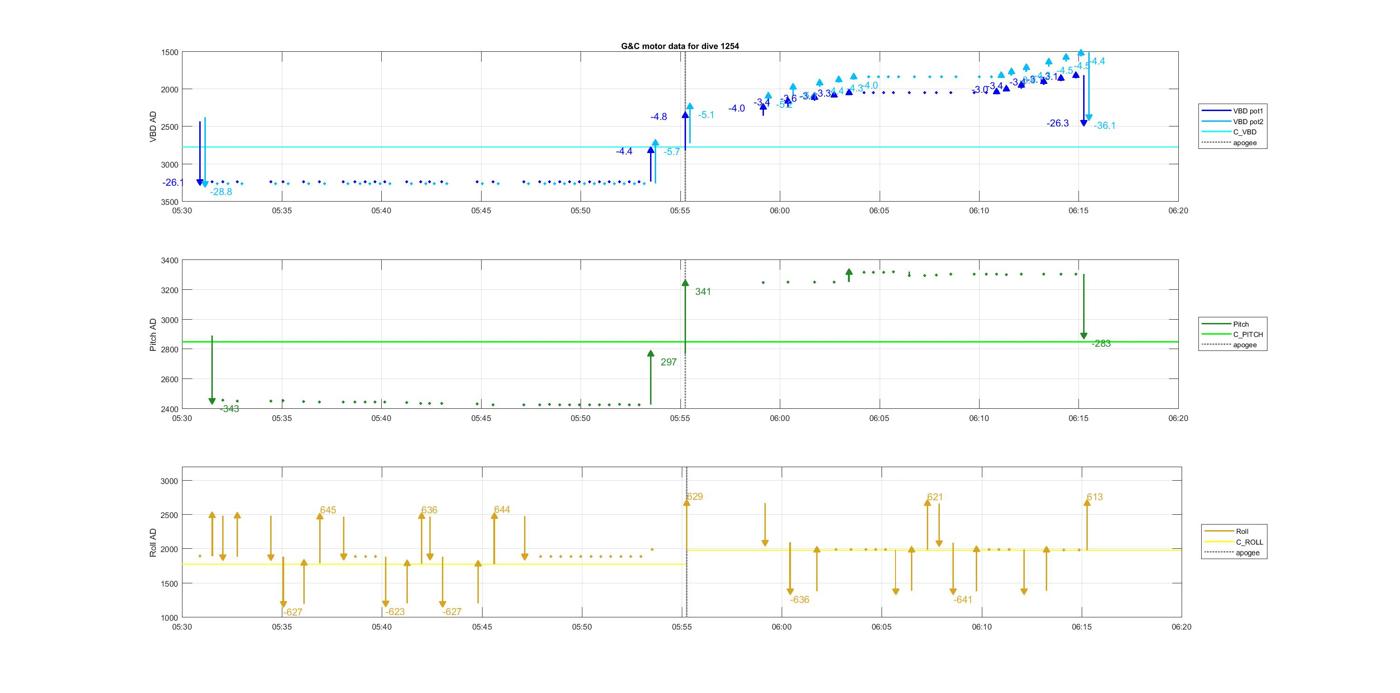The image size is (1400, 693).
Task: Click the 05:55 tick under the Pitch plot
Action: click(680, 419)
